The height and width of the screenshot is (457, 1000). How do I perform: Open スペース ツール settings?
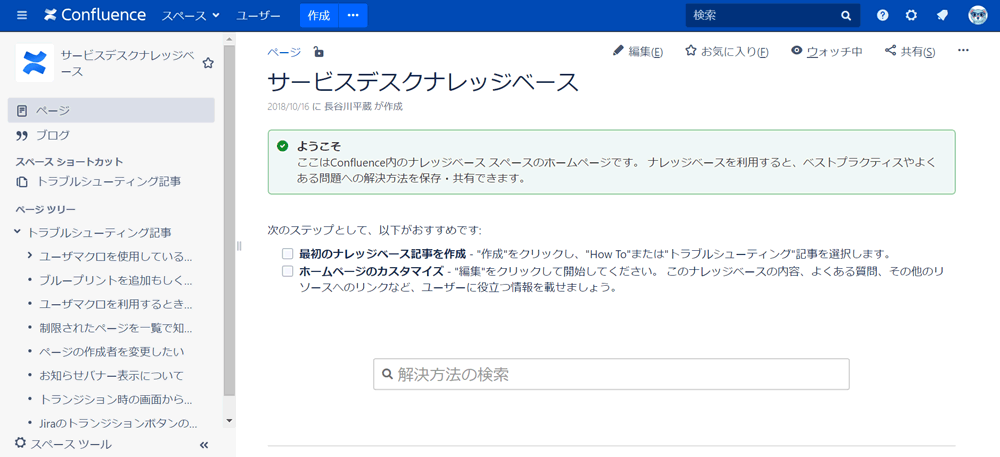pyautogui.click(x=63, y=444)
